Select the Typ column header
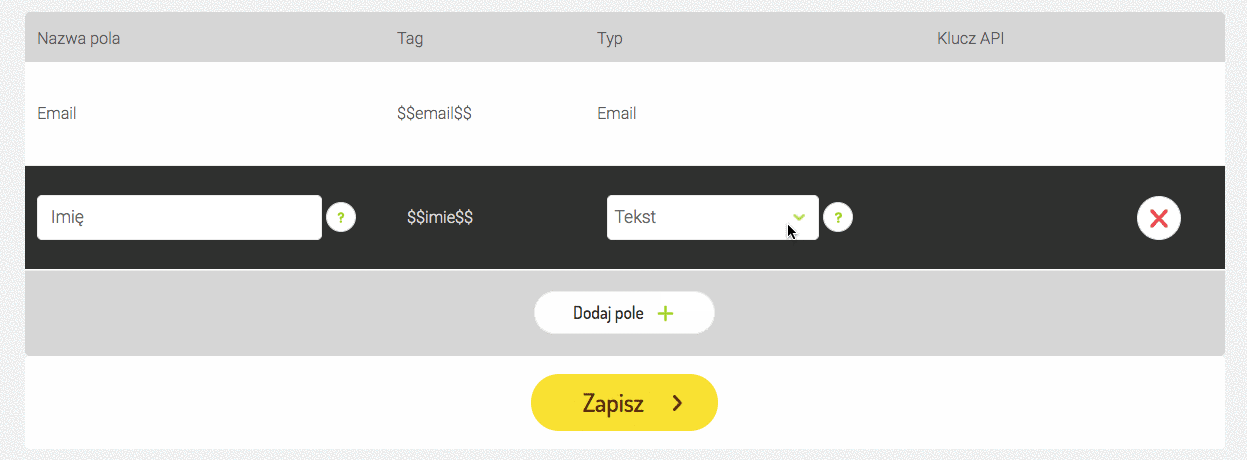 point(610,38)
